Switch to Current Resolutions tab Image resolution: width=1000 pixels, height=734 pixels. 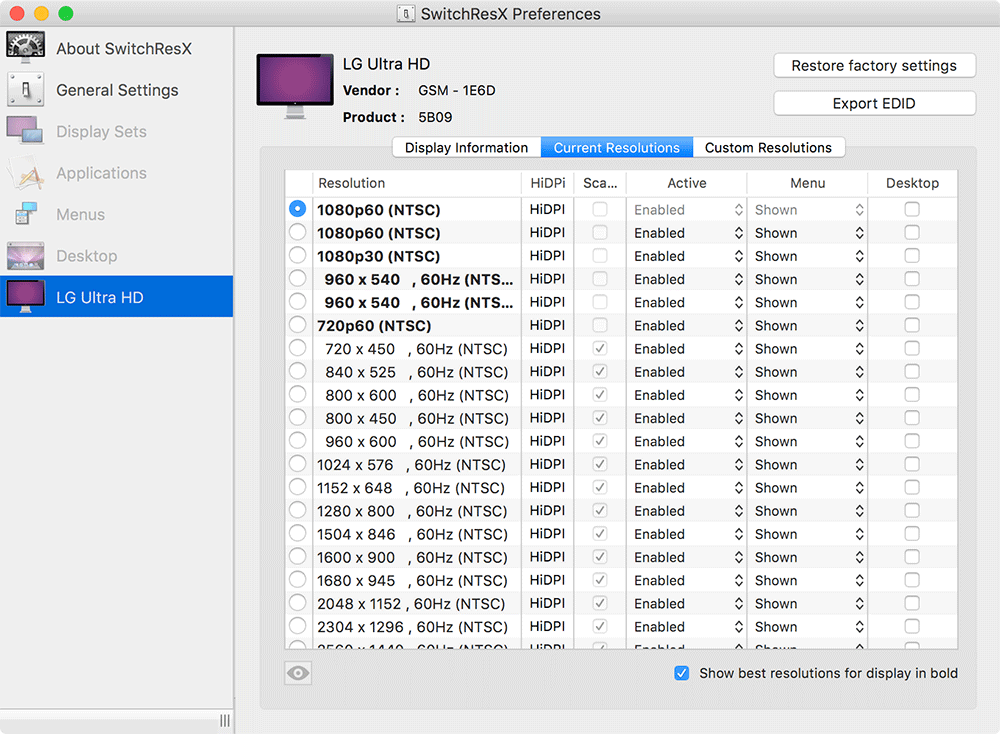(617, 147)
